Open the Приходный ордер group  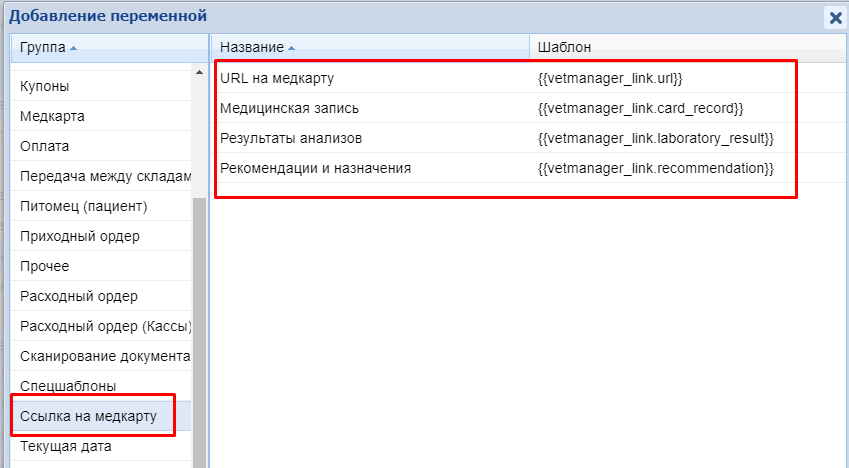click(80, 236)
